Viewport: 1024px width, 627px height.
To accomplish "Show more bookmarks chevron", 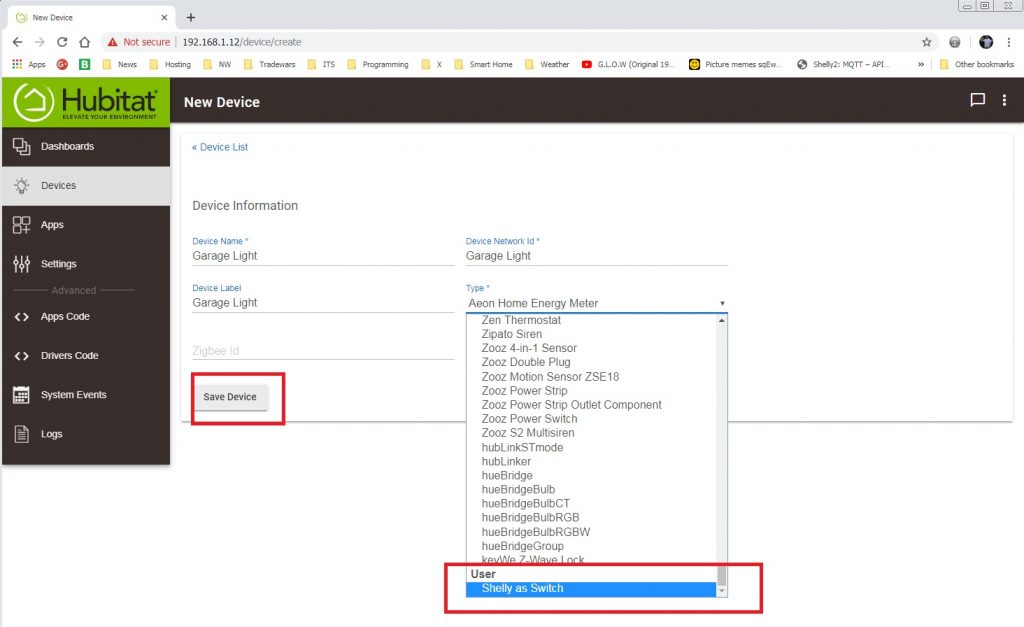I will (921, 64).
